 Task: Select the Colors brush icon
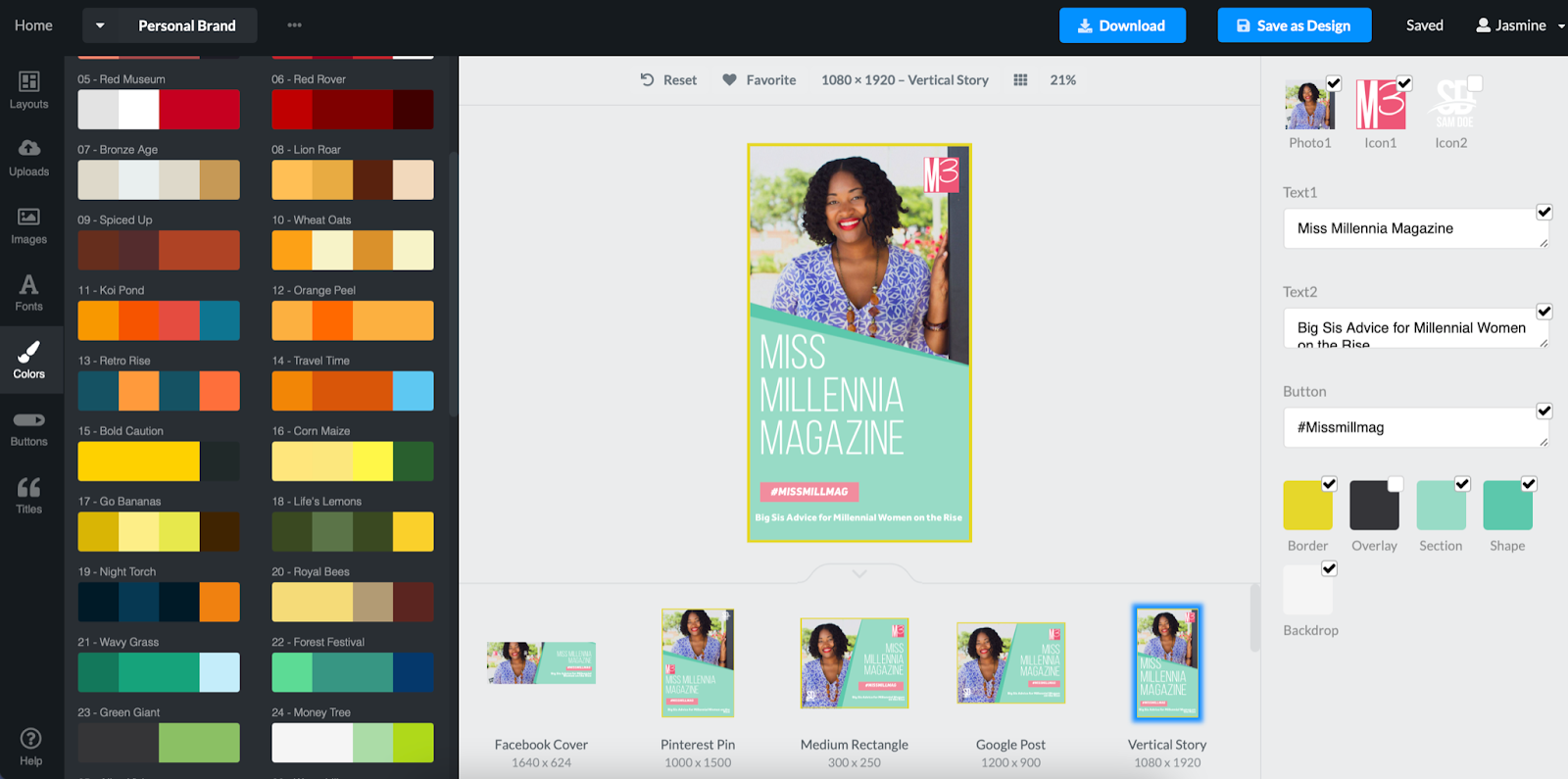pos(29,351)
